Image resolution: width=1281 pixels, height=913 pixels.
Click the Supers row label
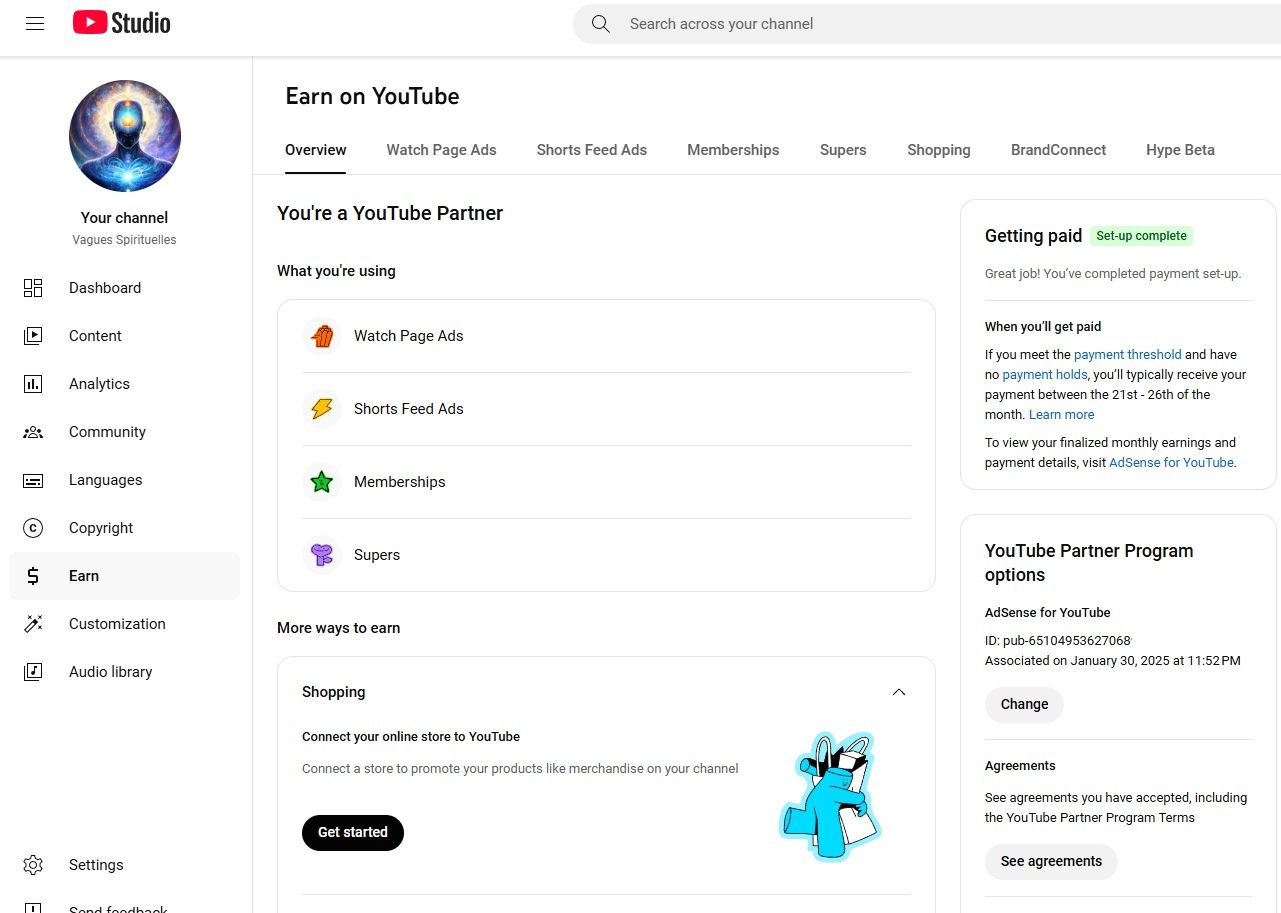[377, 555]
